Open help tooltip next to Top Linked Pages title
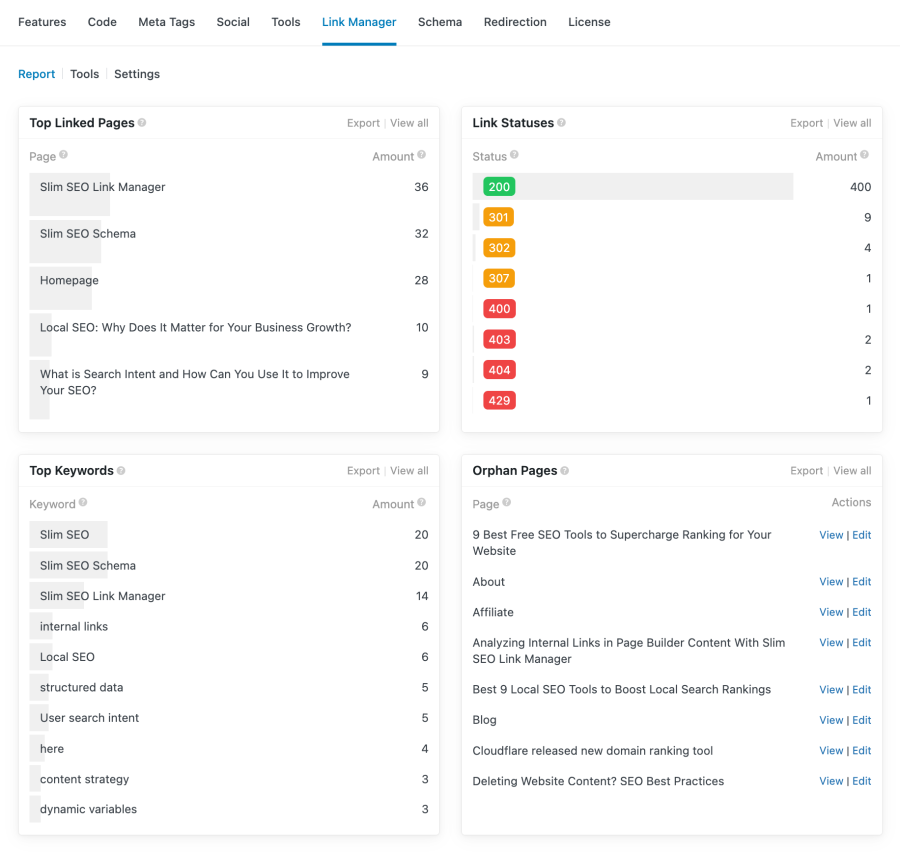 click(142, 122)
